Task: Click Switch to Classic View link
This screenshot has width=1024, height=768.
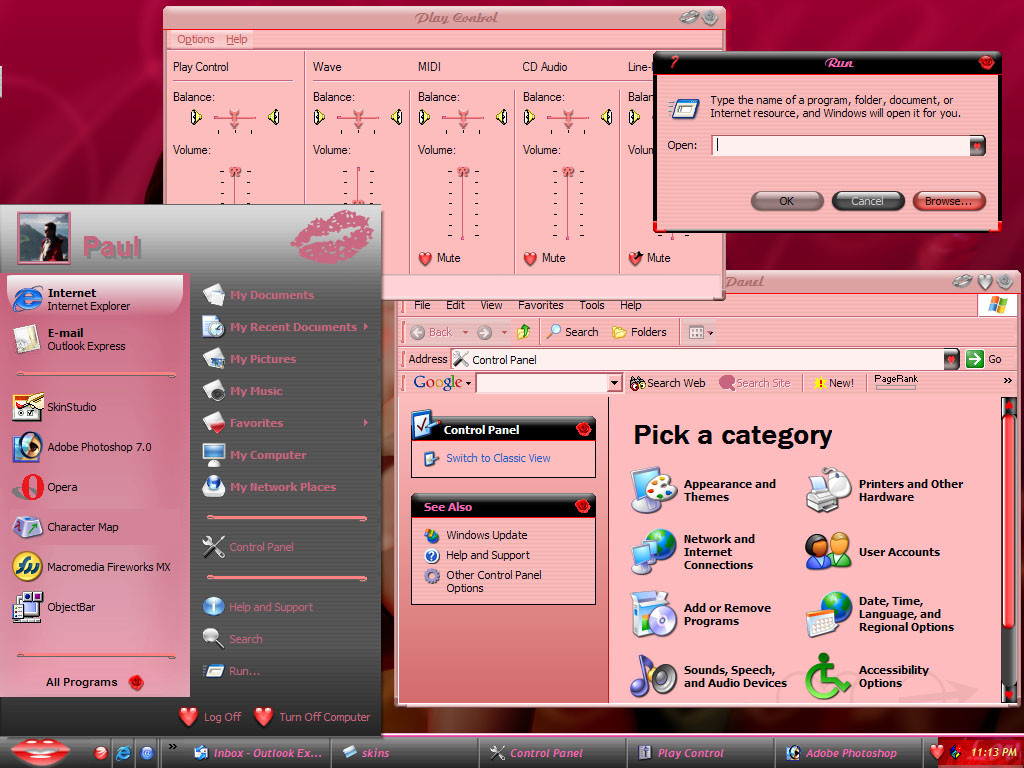Action: pyautogui.click(x=498, y=458)
